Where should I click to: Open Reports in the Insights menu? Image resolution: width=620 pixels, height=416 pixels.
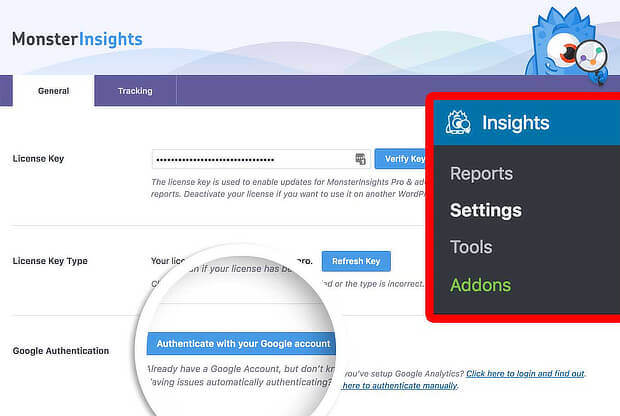point(481,173)
